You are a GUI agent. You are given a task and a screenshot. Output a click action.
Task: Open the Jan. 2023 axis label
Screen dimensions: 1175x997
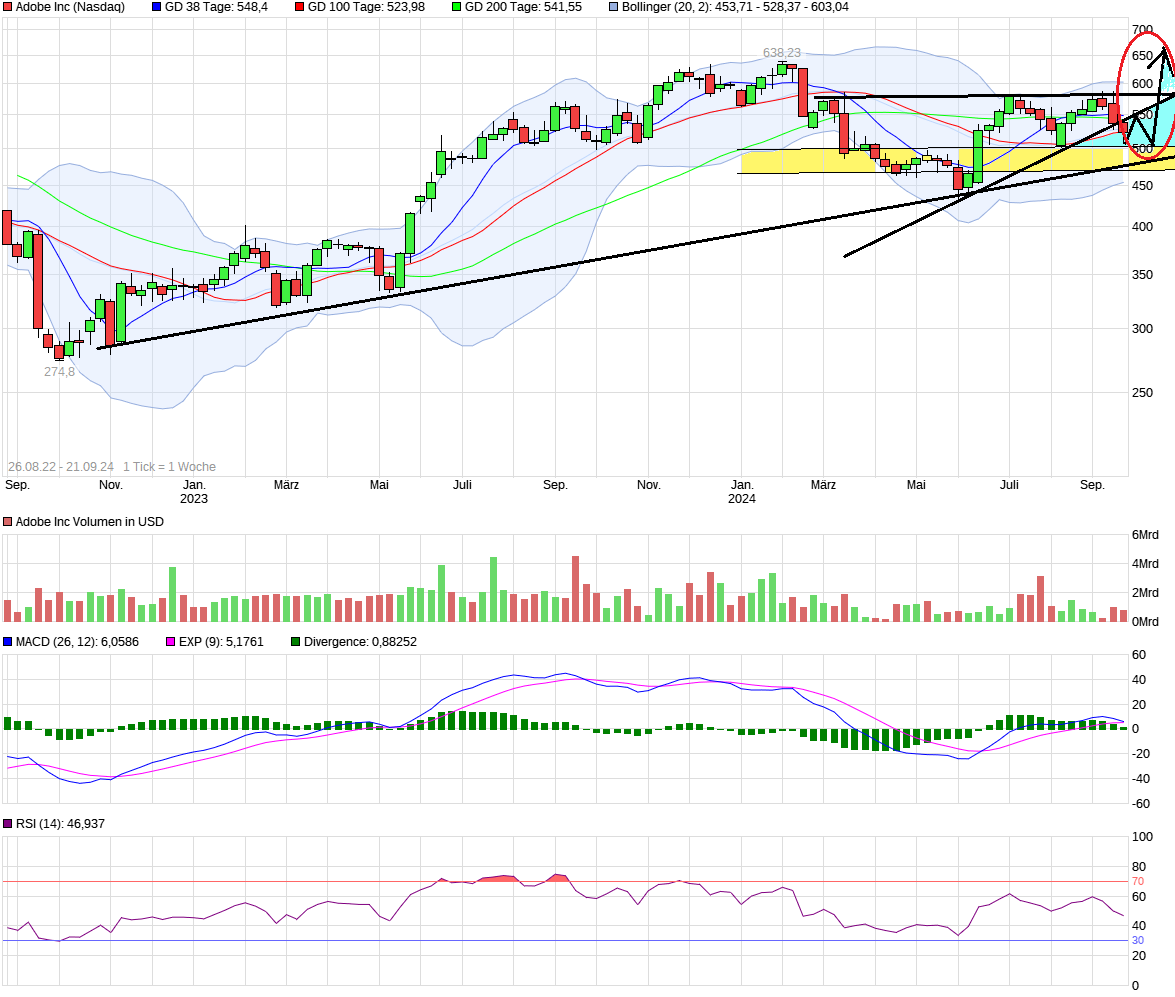[x=194, y=490]
